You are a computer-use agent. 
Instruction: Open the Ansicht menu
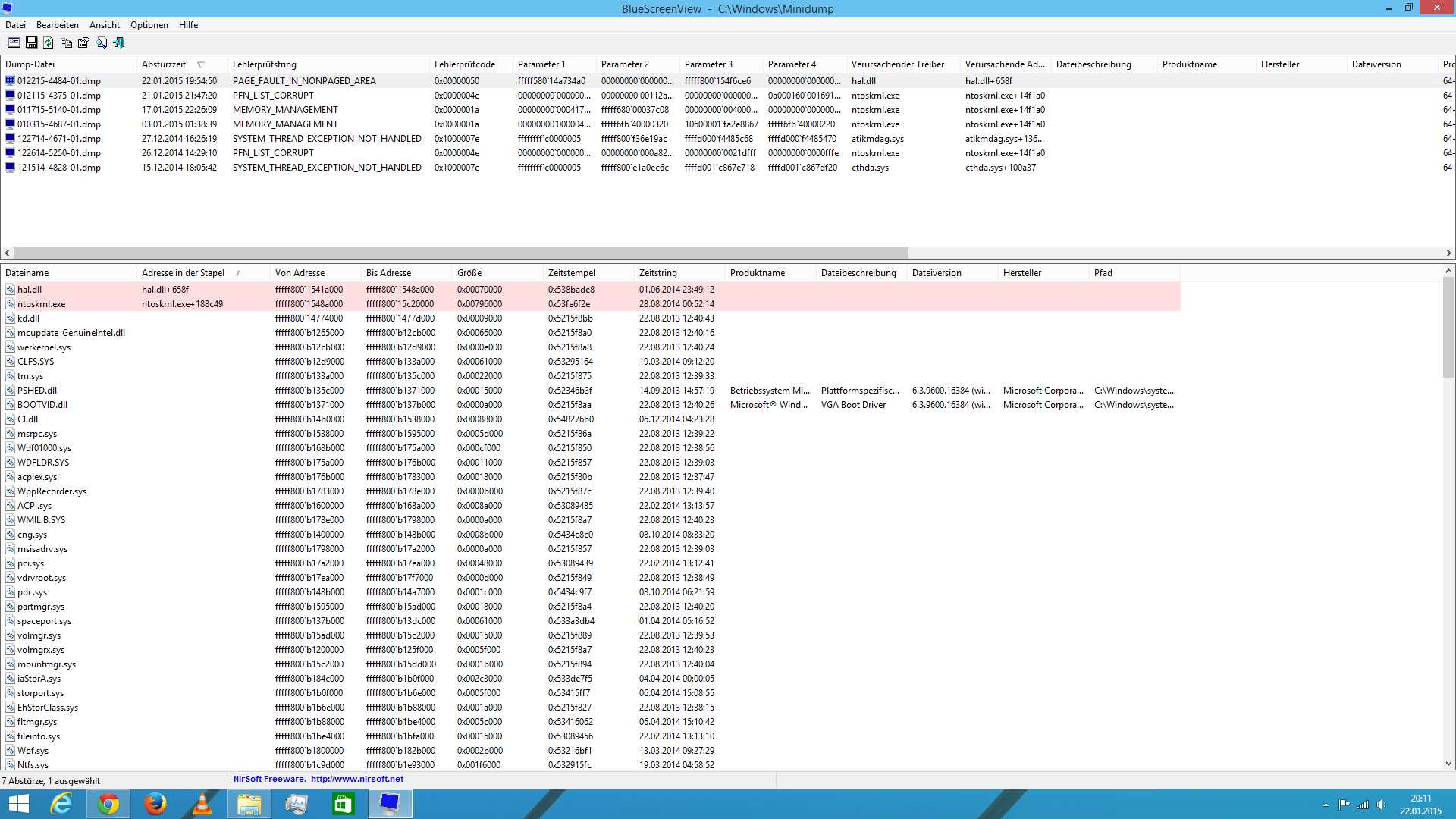click(105, 25)
